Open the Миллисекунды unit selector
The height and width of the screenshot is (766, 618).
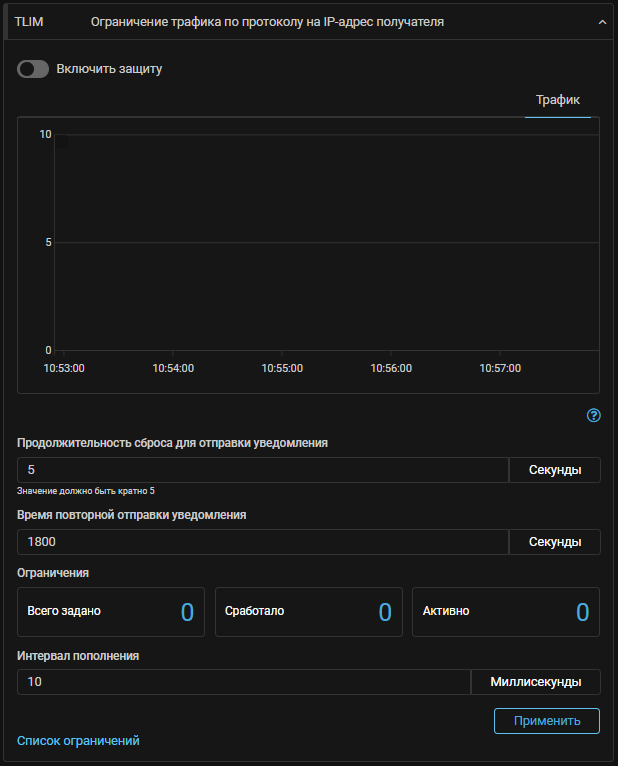click(535, 682)
